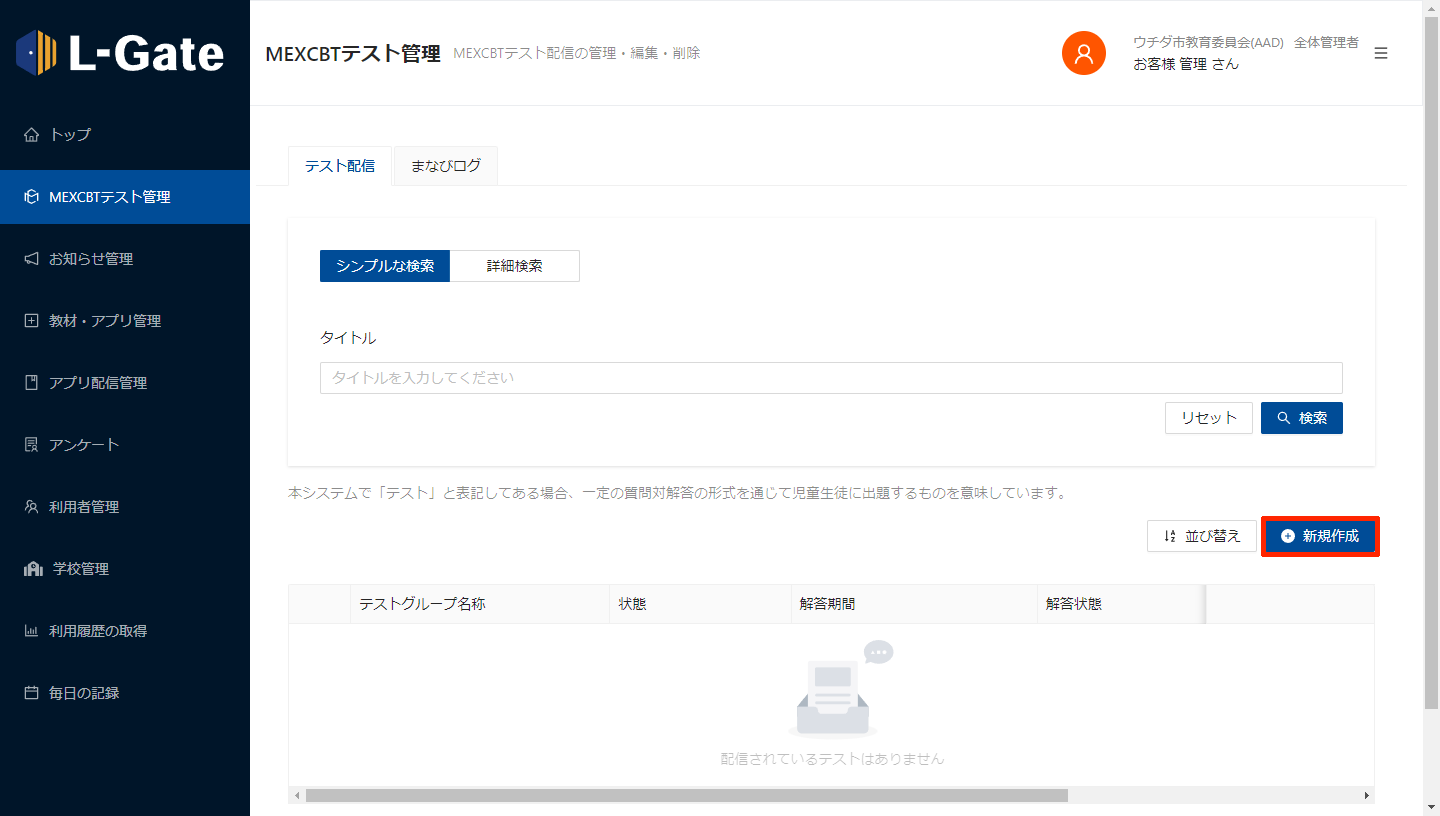This screenshot has height=816, width=1440.
Task: Click the 利用履歴の取得 chart icon
Action: tap(31, 631)
